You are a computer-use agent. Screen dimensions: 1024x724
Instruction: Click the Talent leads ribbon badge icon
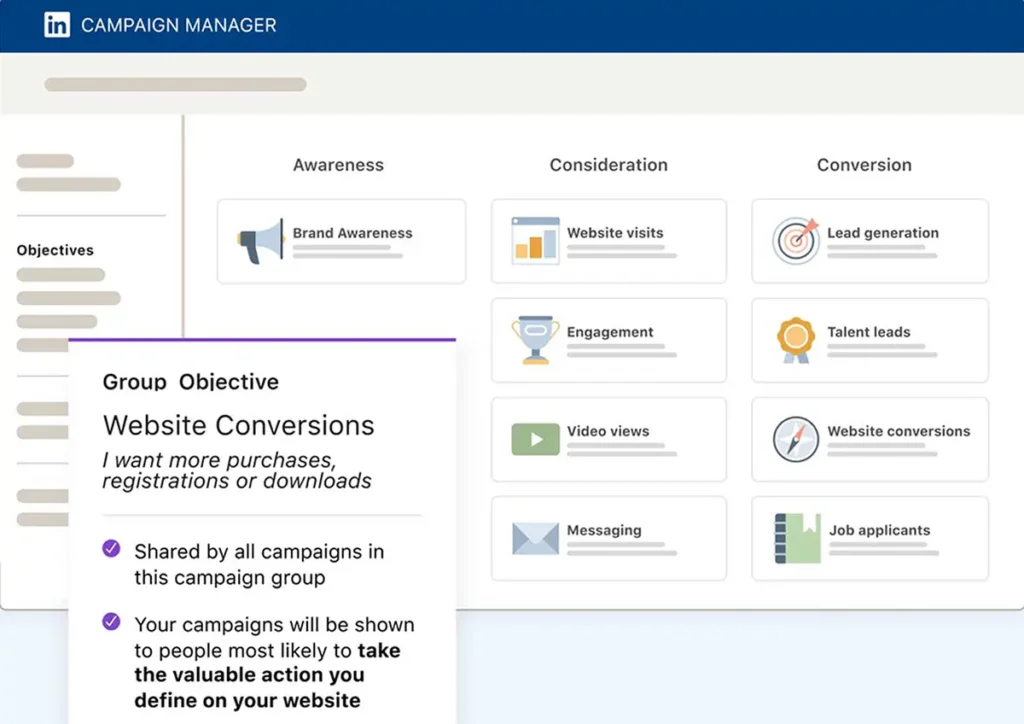796,340
